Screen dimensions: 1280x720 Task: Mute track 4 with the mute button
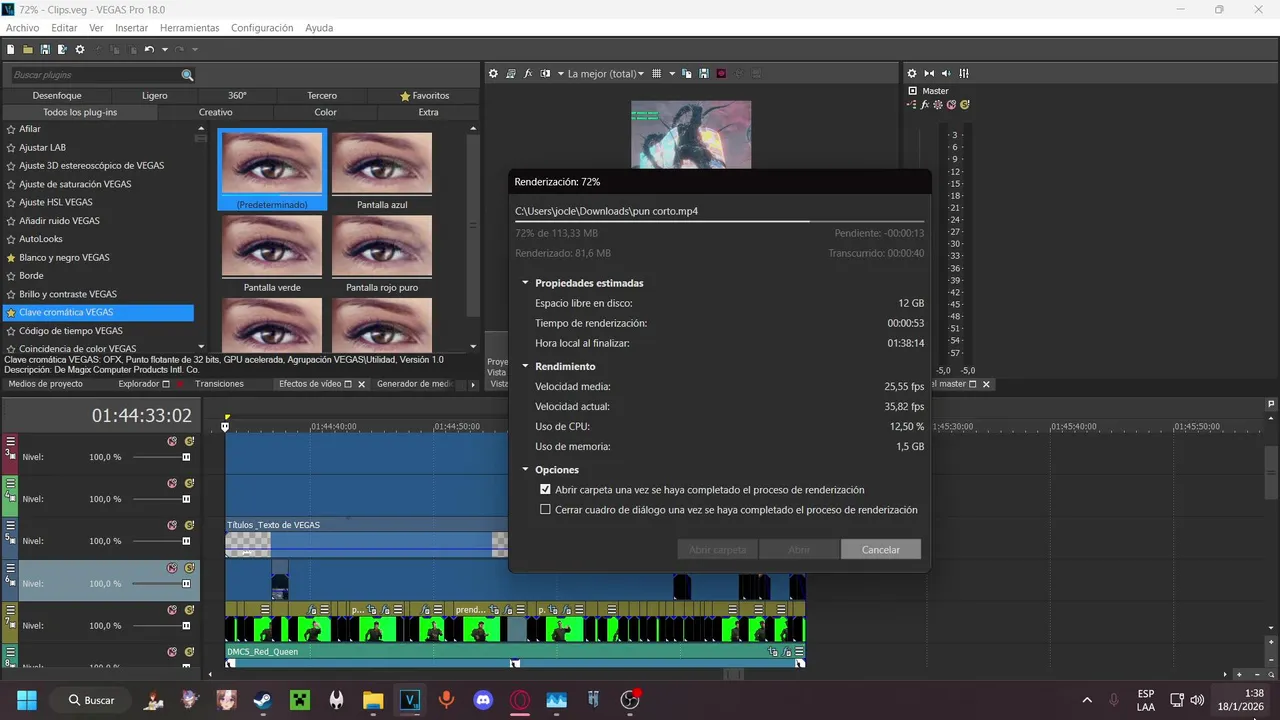[x=172, y=482]
